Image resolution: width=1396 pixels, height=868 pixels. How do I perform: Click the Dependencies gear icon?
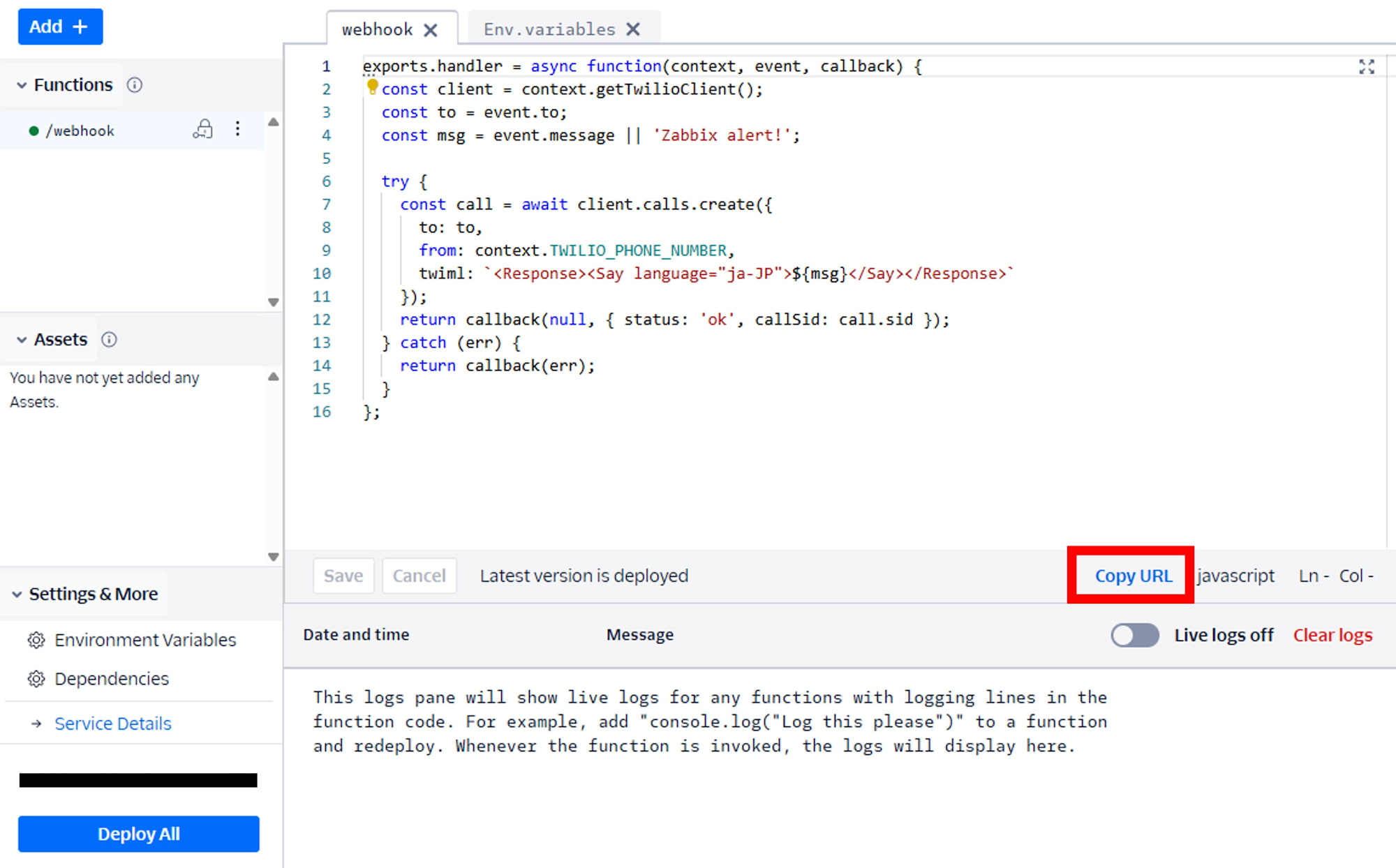[x=36, y=679]
